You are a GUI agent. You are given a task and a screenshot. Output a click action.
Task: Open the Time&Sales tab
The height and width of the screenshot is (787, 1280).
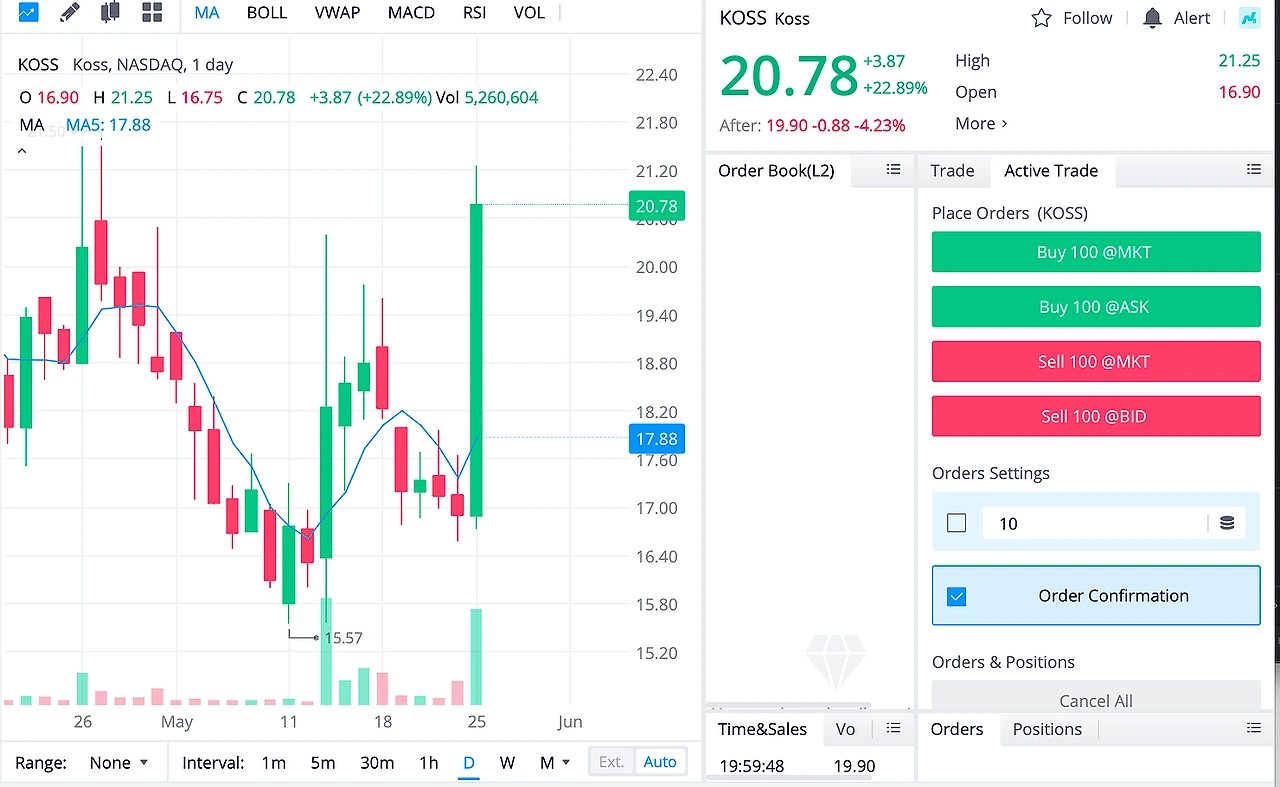coord(762,730)
